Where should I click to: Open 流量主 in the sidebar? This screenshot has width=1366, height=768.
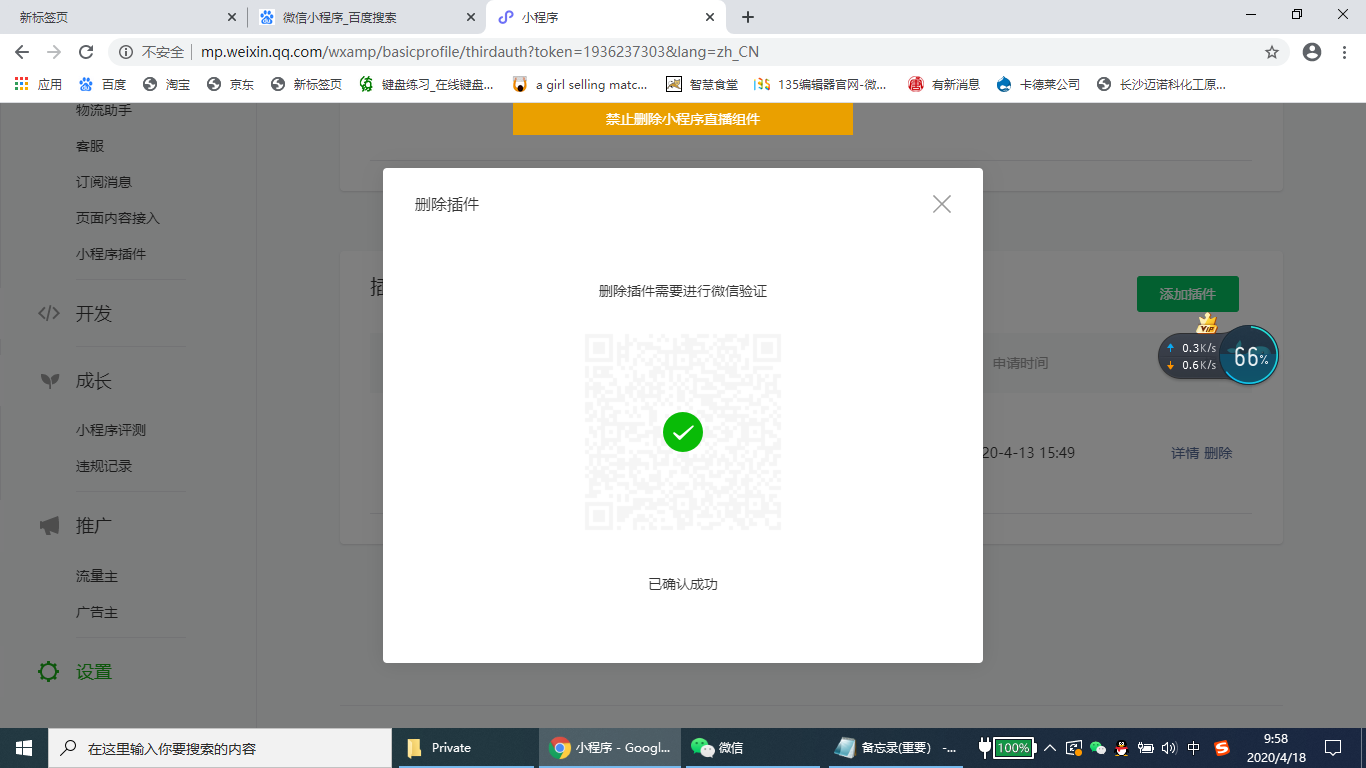pos(97,576)
